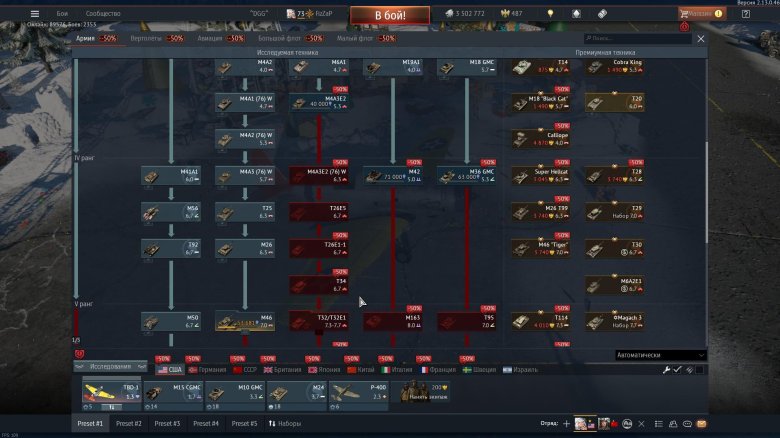The width and height of the screenshot is (780, 438).
Task: Select the Preset #2 tab
Action: click(129, 424)
